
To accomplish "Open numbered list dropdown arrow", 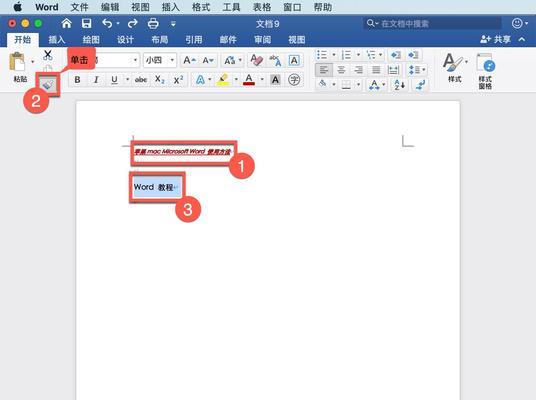I will click(x=358, y=55).
